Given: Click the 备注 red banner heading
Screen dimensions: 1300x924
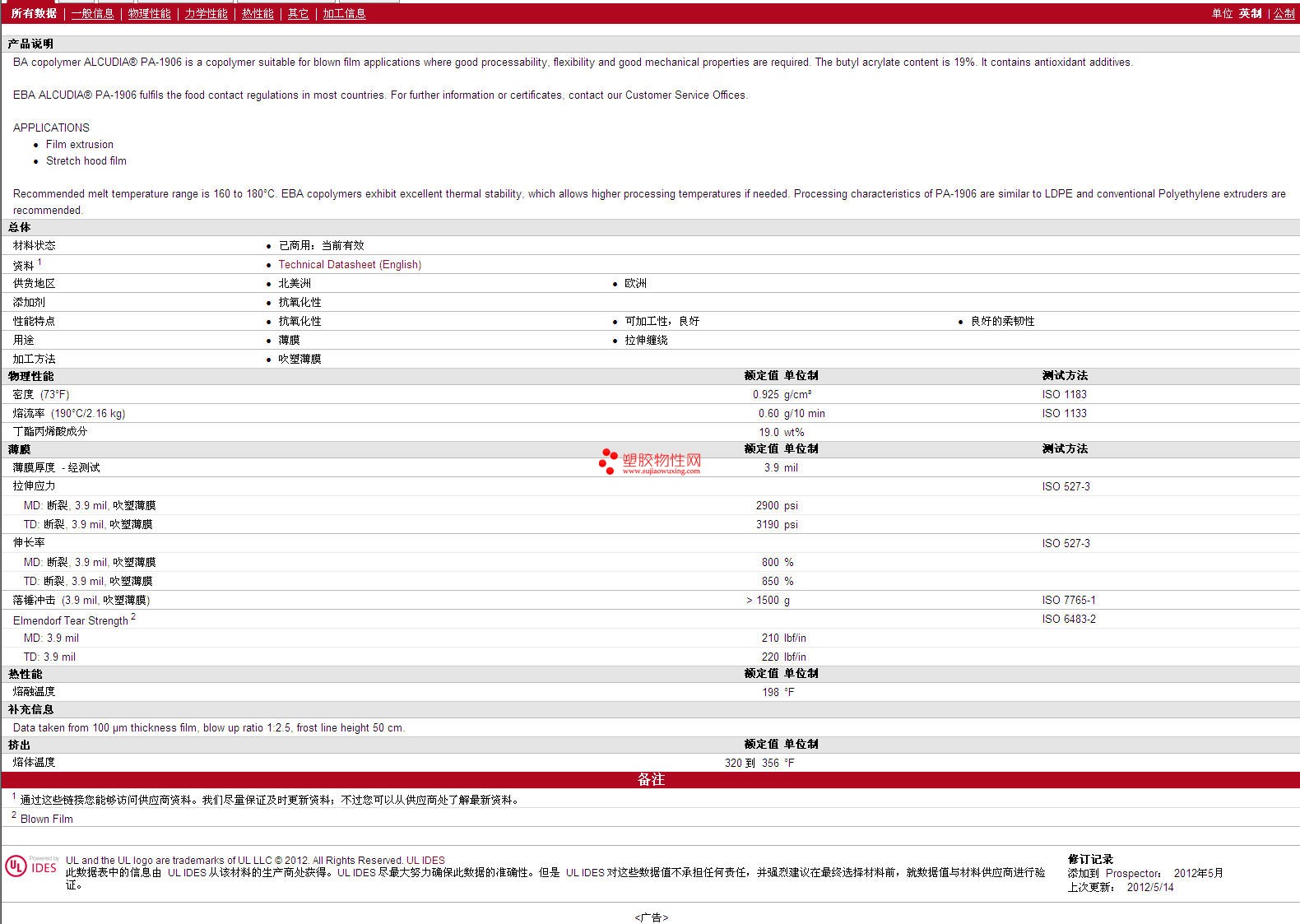Looking at the screenshot, I should (x=651, y=780).
